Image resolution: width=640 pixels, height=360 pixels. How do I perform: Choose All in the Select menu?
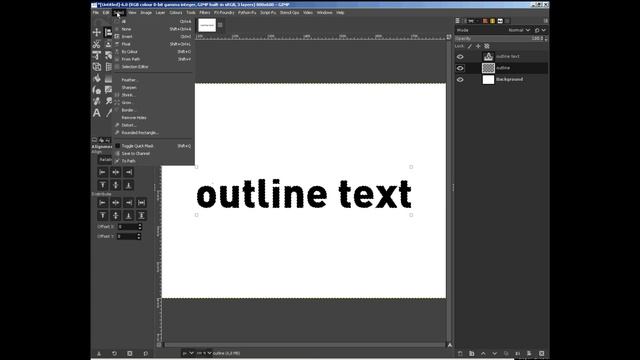[x=153, y=22]
